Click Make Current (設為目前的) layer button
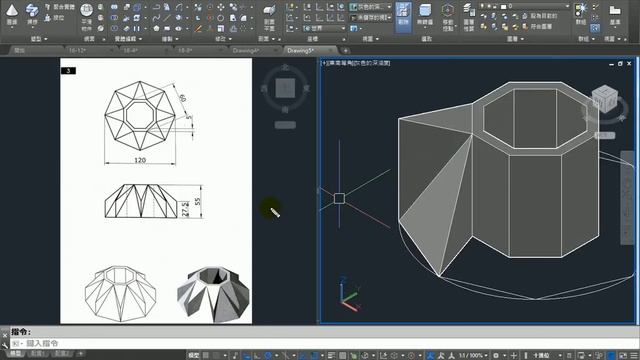 pyautogui.click(x=540, y=16)
